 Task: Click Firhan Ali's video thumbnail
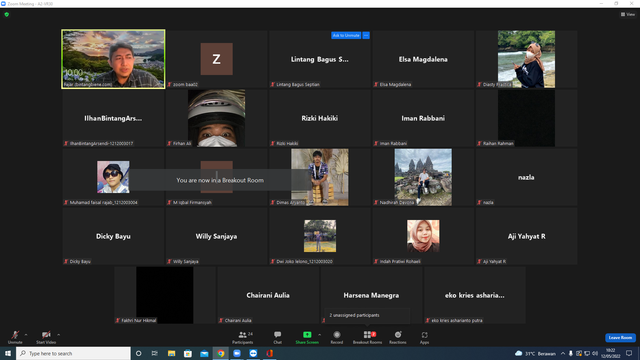click(216, 118)
